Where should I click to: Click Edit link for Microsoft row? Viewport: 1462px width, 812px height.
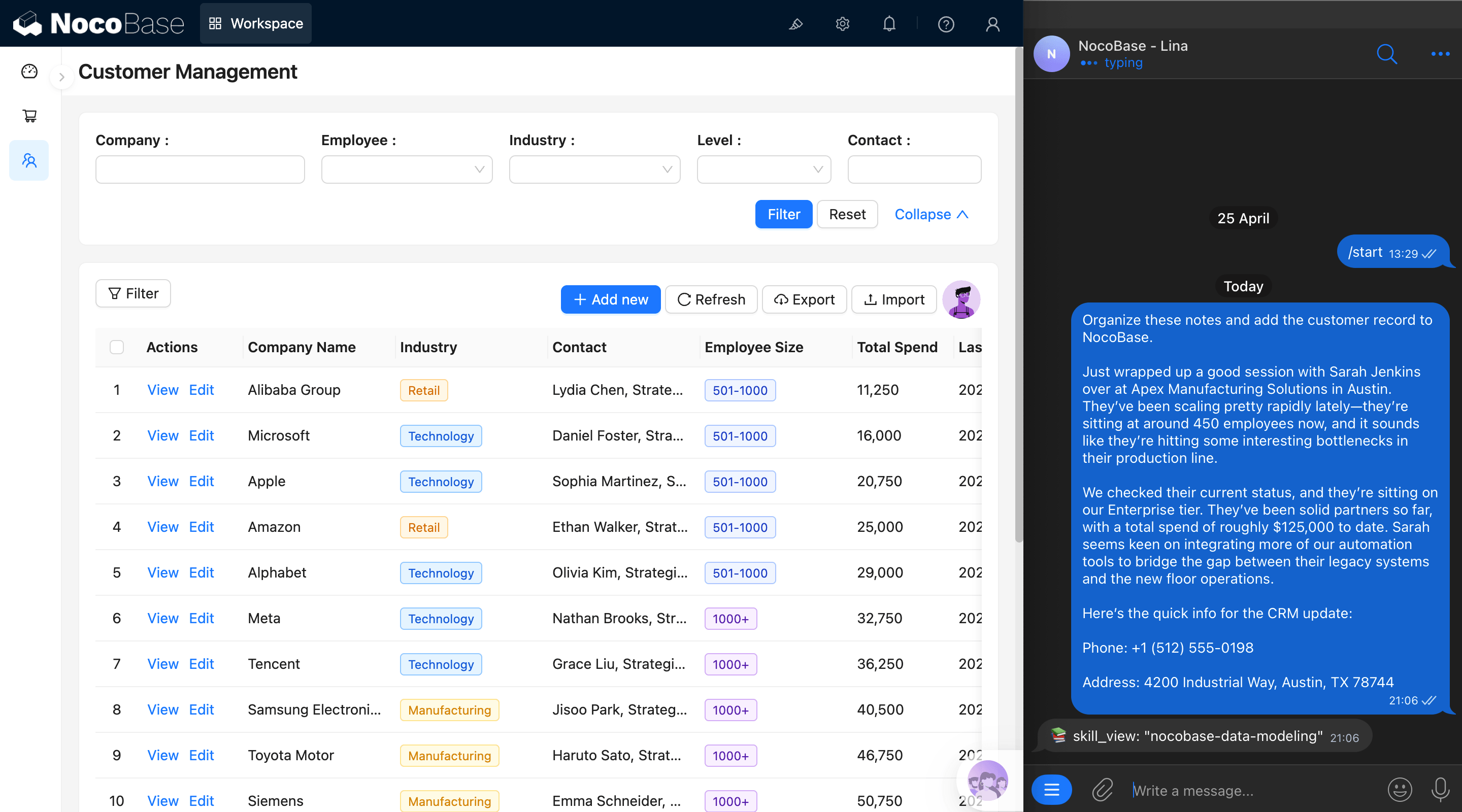[x=201, y=435]
